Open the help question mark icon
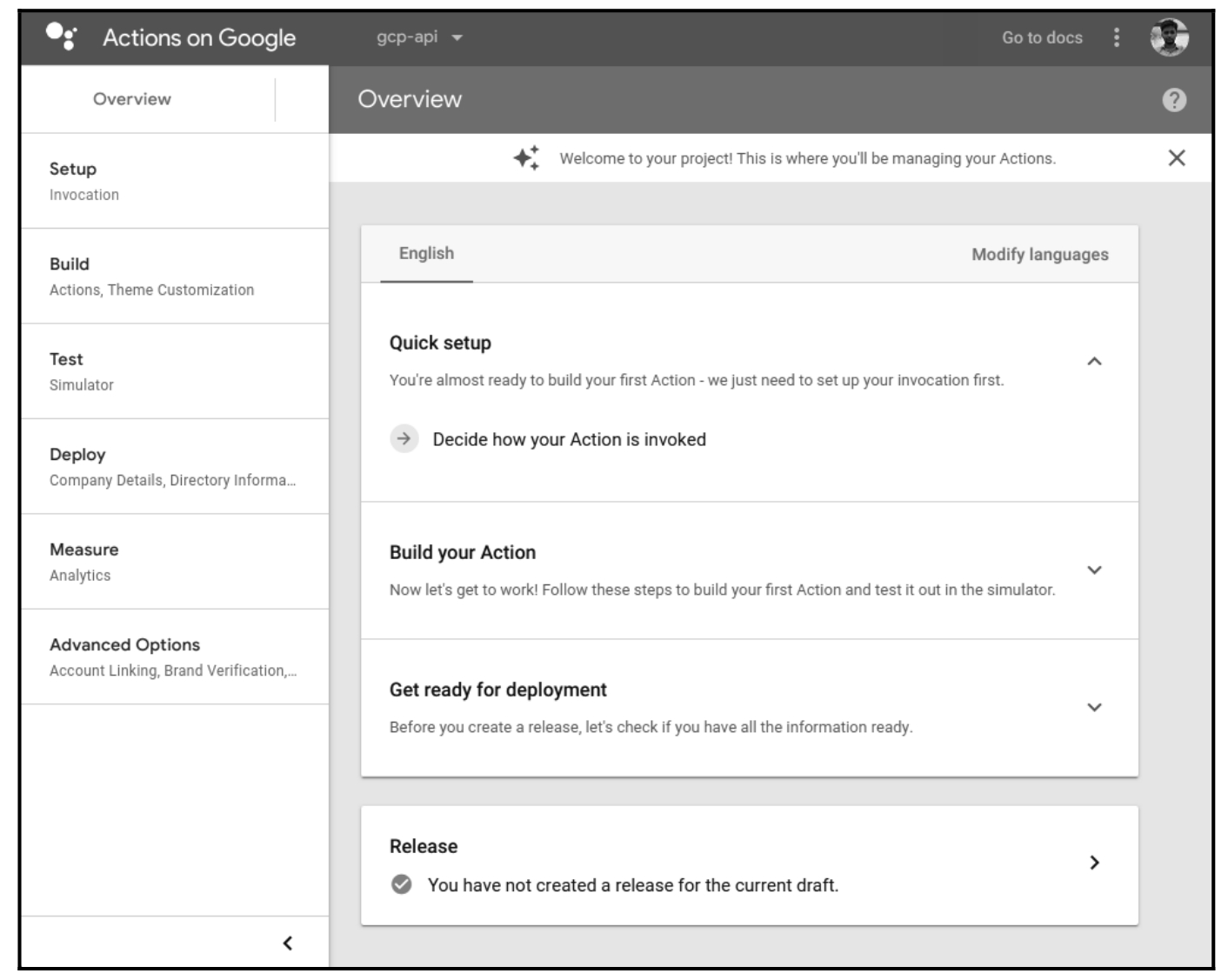1228x980 pixels. click(1174, 100)
